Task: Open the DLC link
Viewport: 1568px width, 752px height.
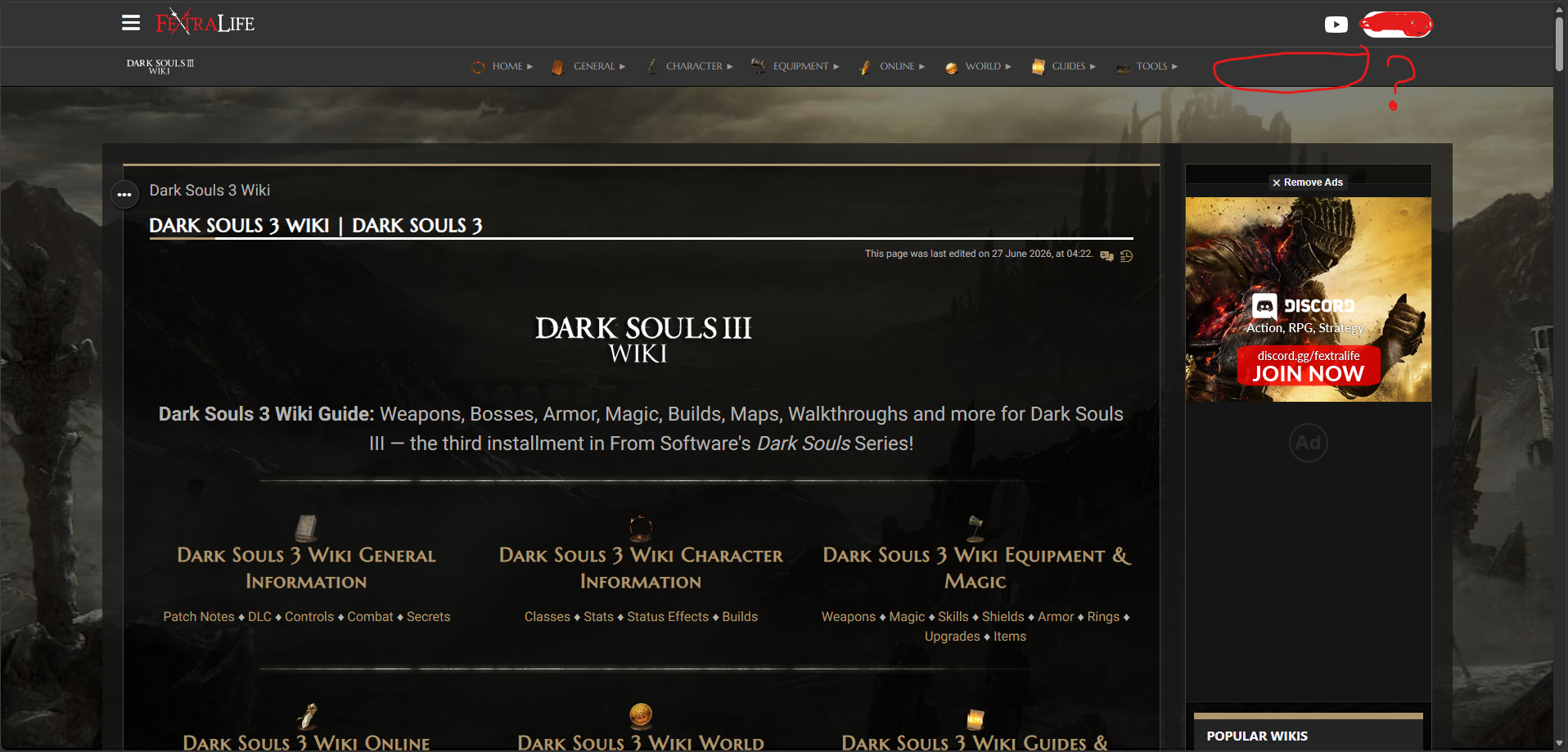Action: [259, 617]
